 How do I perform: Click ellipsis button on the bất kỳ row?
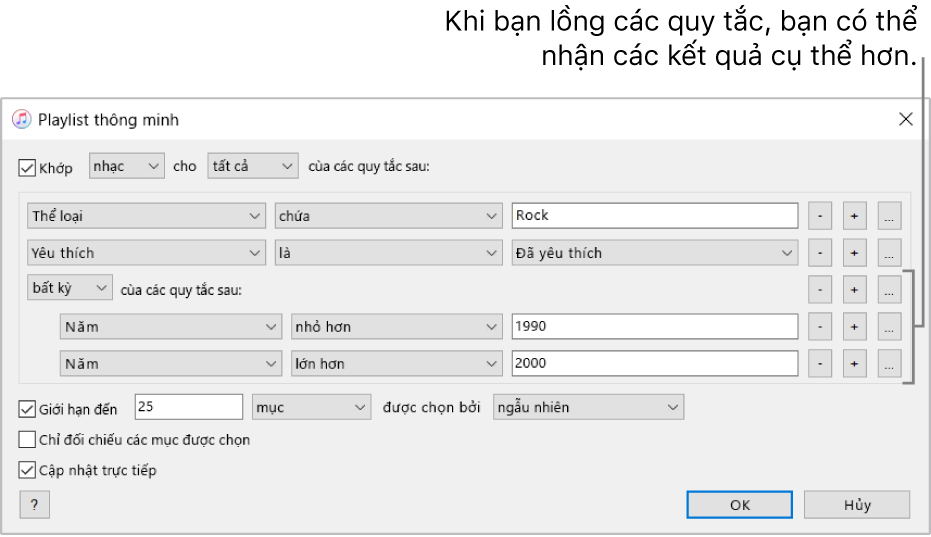pos(889,290)
